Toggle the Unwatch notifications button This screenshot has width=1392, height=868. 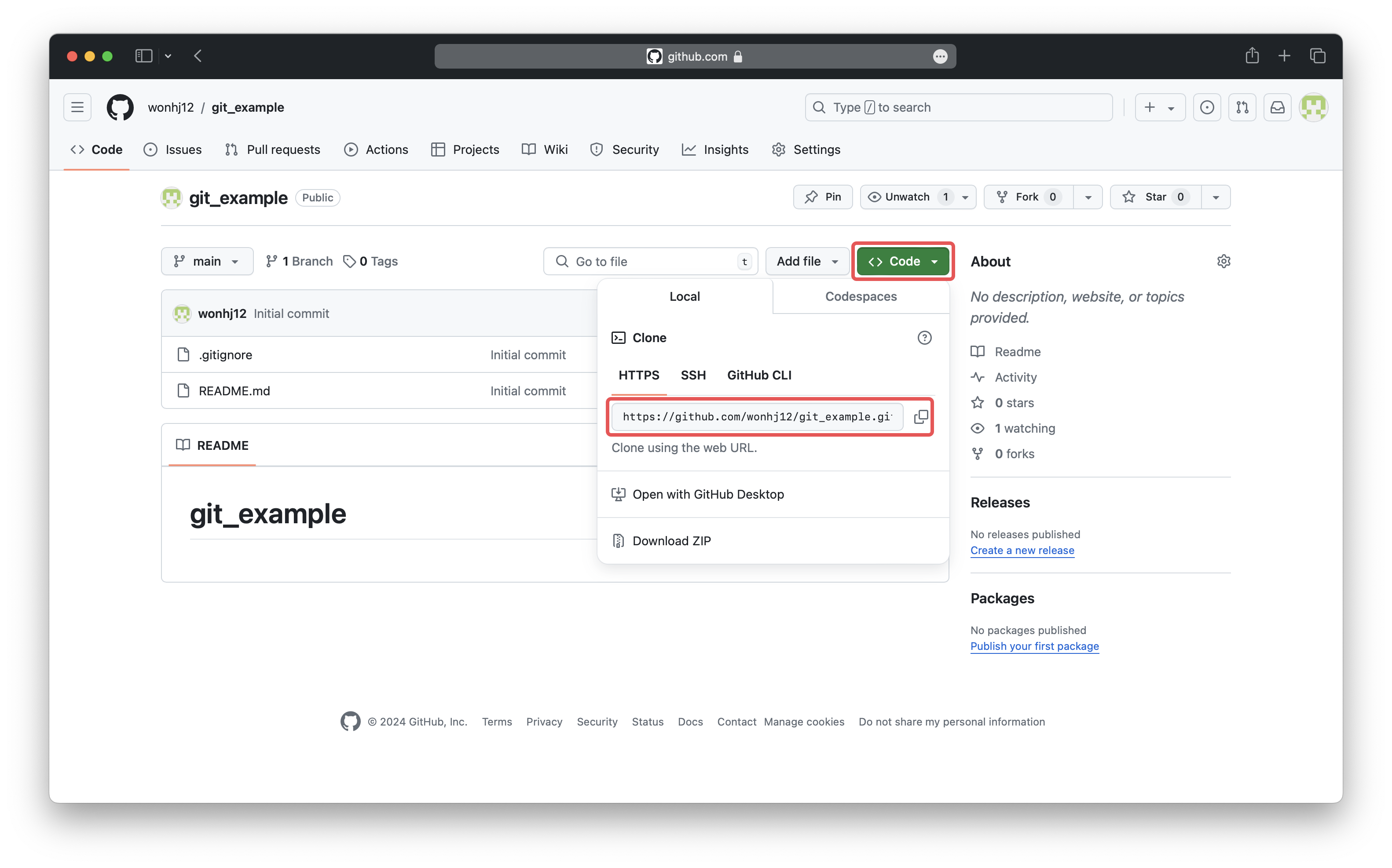coord(907,197)
